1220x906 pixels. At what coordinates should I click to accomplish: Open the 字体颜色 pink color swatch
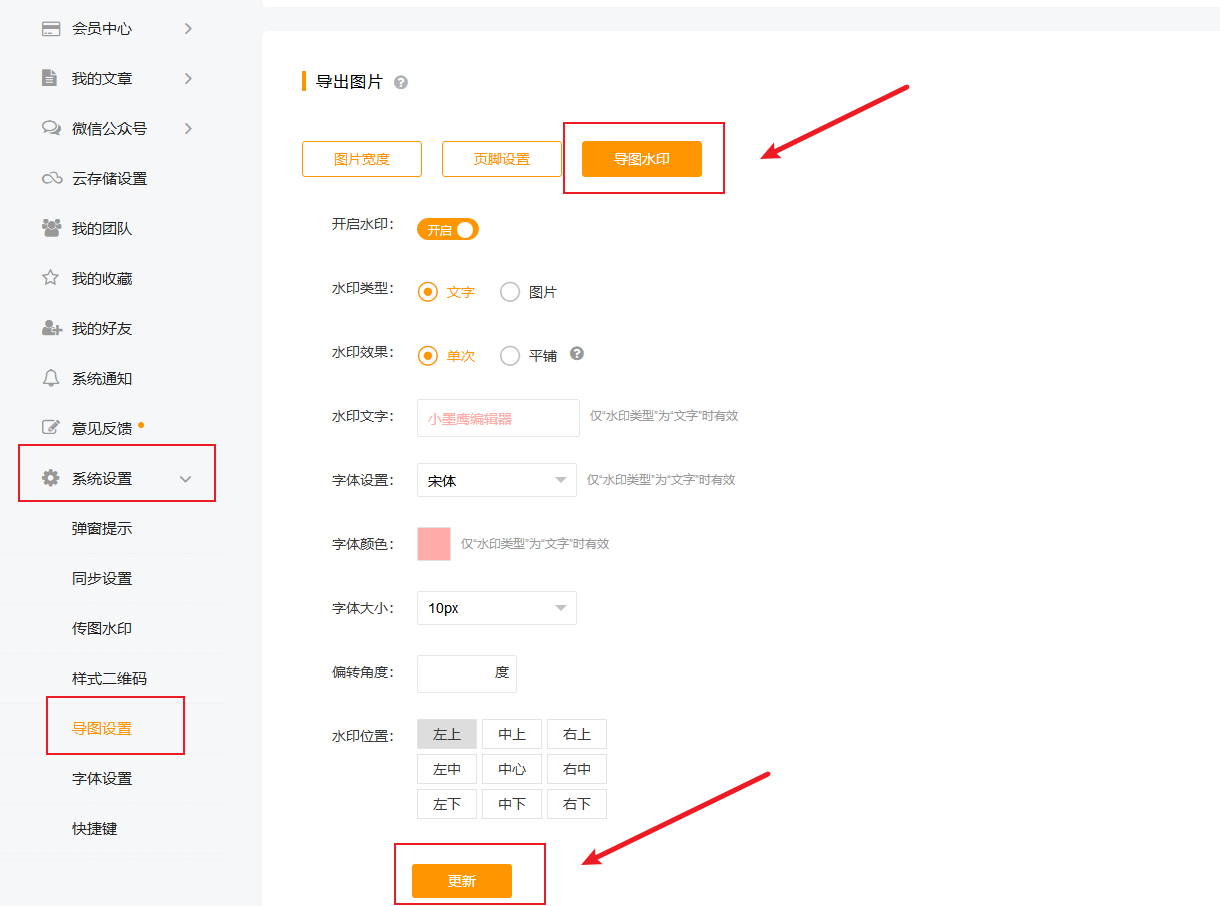tap(434, 544)
